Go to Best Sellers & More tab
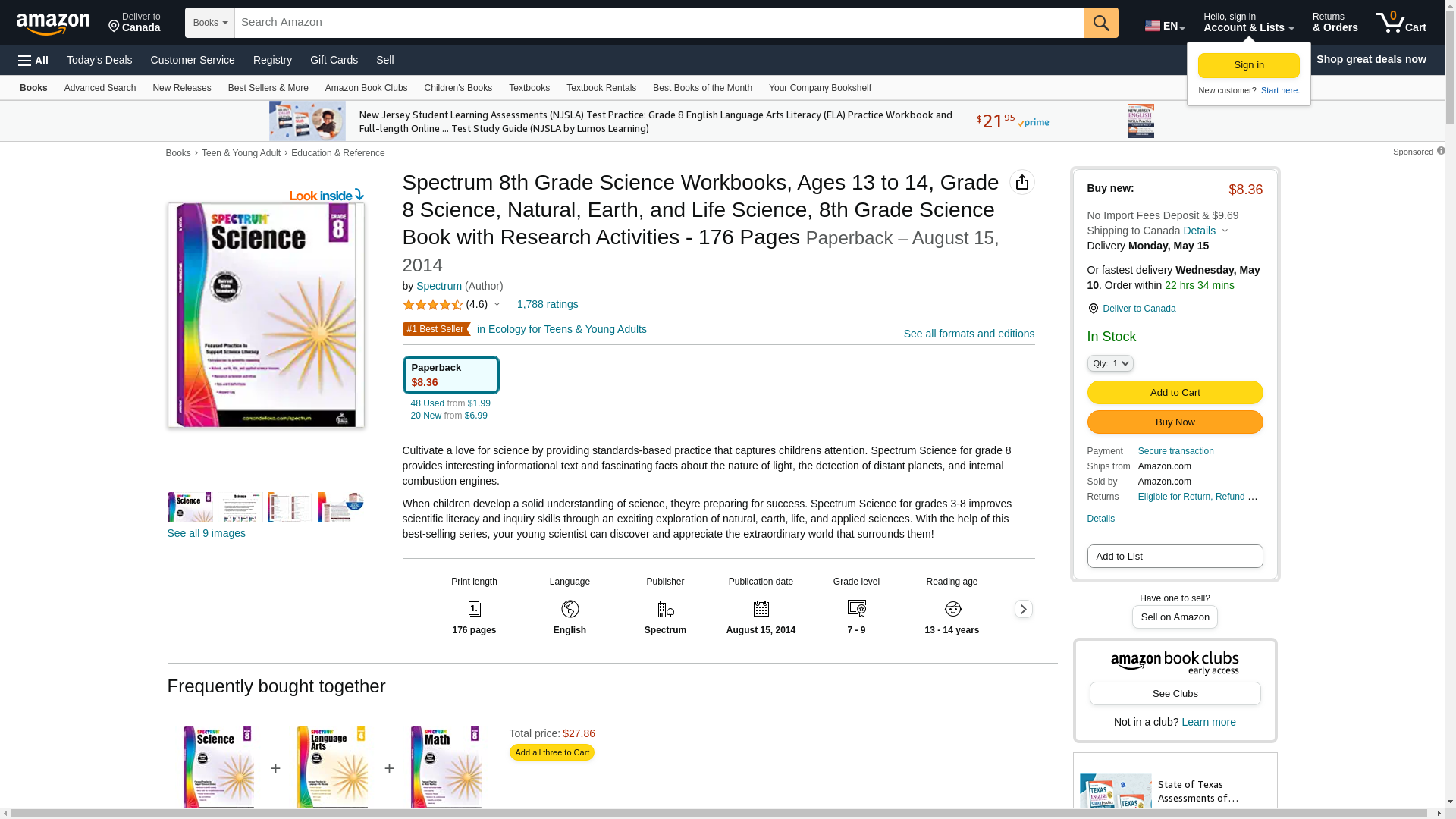1456x819 pixels. pos(268,88)
